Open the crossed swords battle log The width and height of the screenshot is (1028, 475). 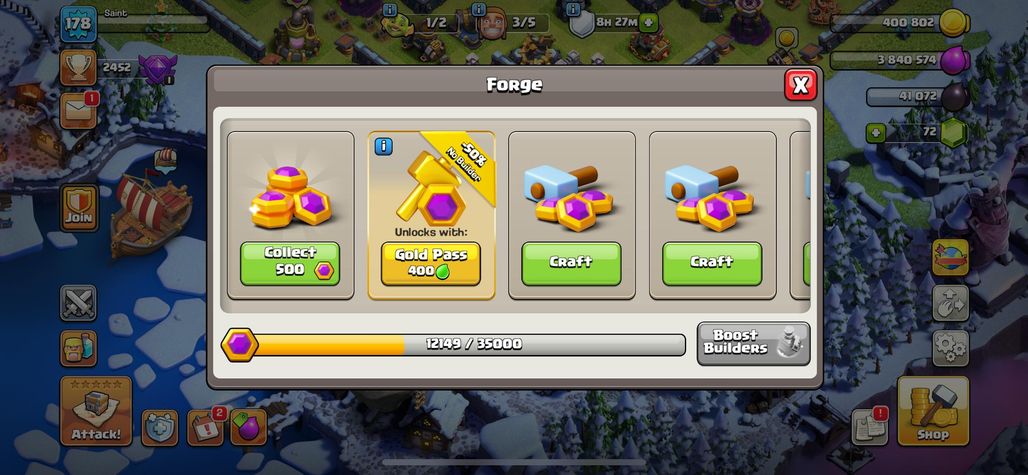coord(79,303)
